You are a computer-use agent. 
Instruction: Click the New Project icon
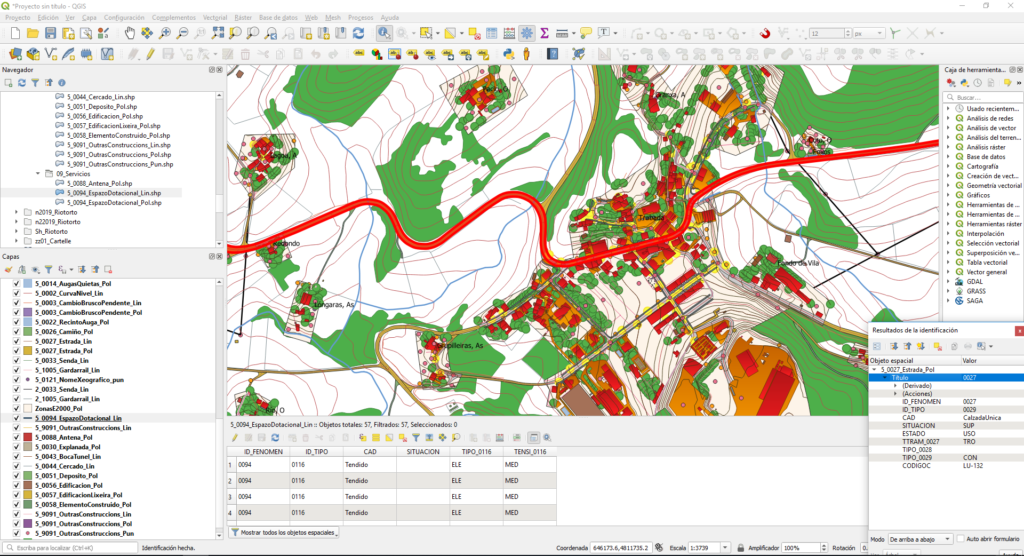[x=15, y=33]
